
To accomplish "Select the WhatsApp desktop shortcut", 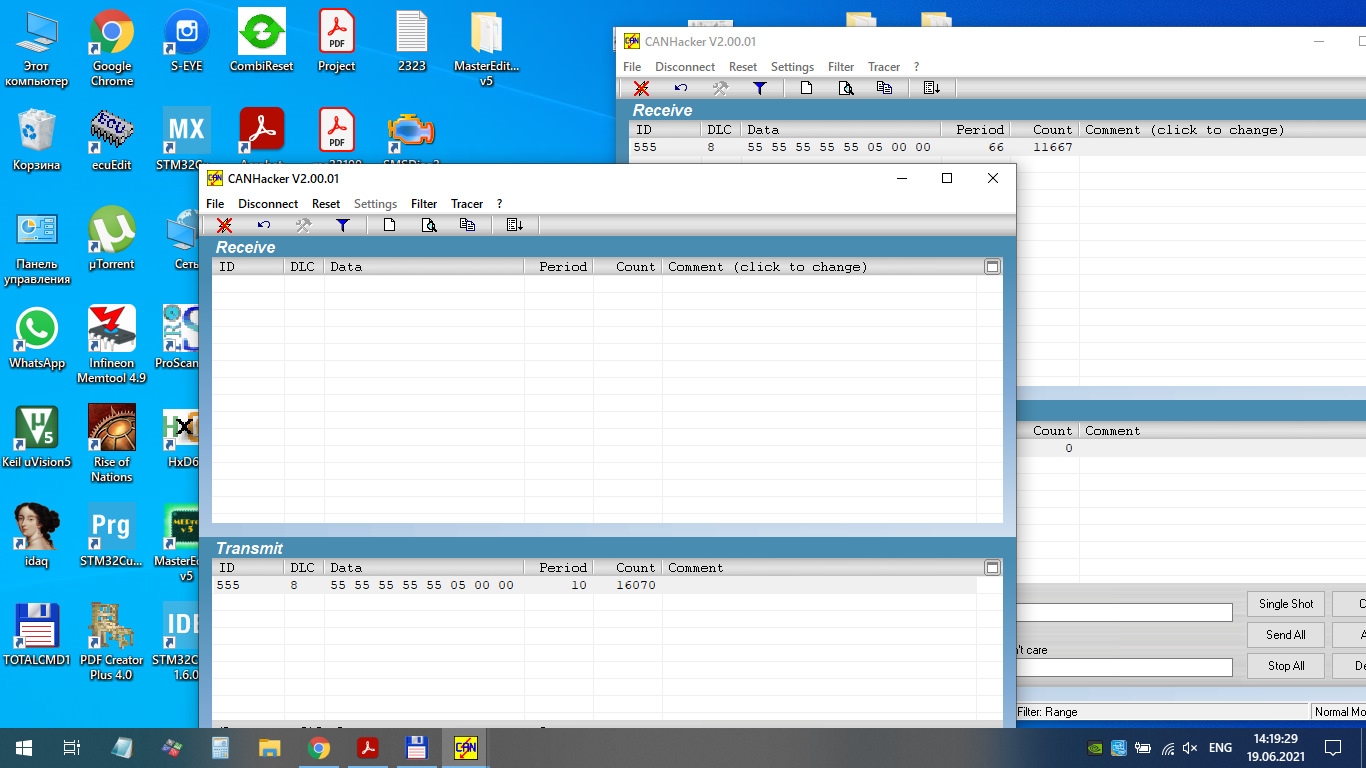I will [37, 338].
